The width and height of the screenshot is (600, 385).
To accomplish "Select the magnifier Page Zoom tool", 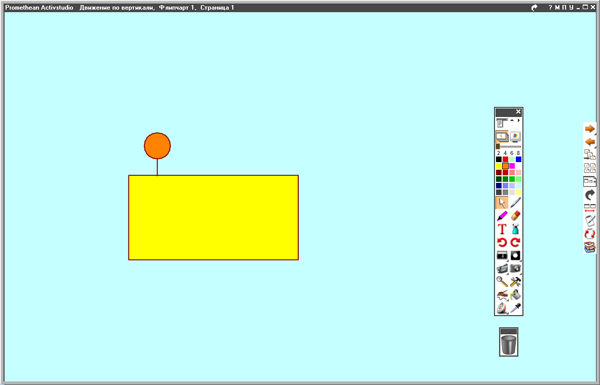I will (502, 282).
